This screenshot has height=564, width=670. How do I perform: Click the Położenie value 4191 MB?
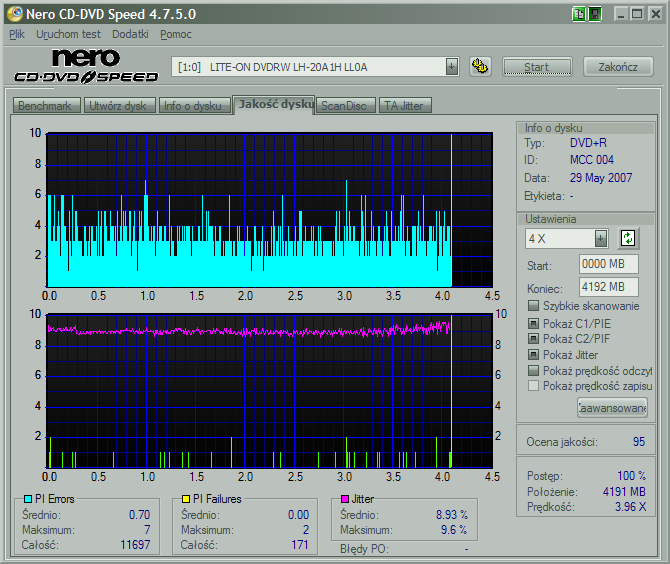coord(624,492)
